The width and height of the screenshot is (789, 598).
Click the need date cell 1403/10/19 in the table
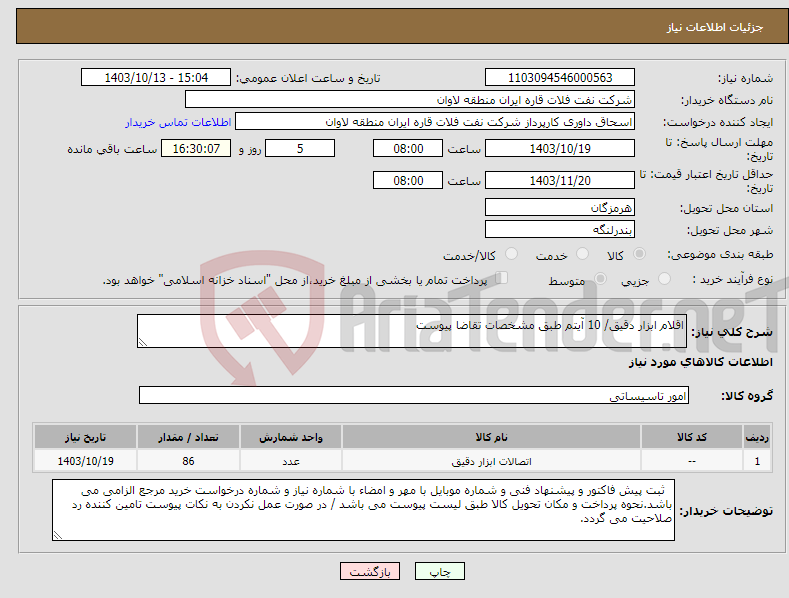click(85, 461)
